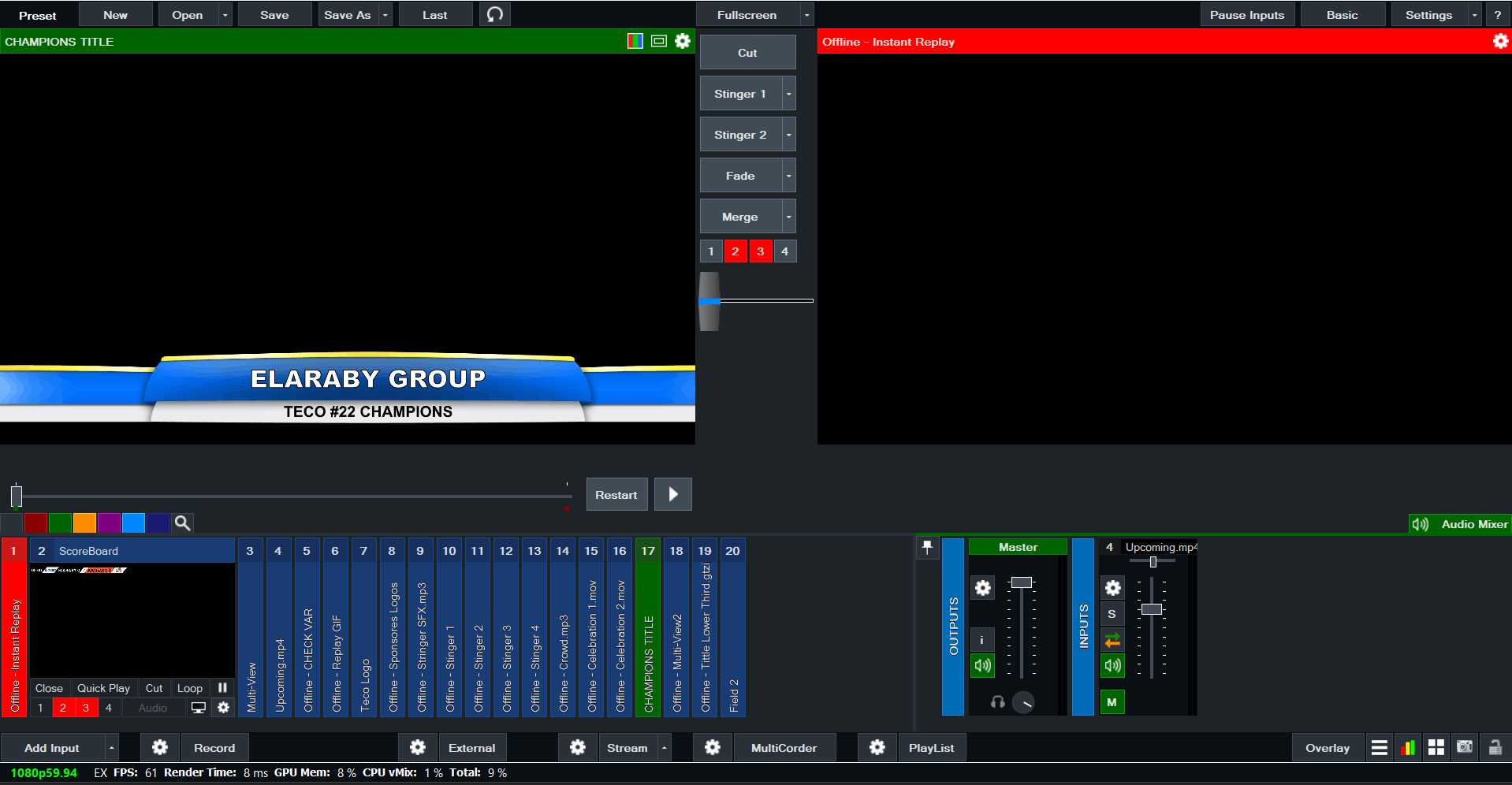Expand Stinger 1 transition dropdown

[789, 94]
